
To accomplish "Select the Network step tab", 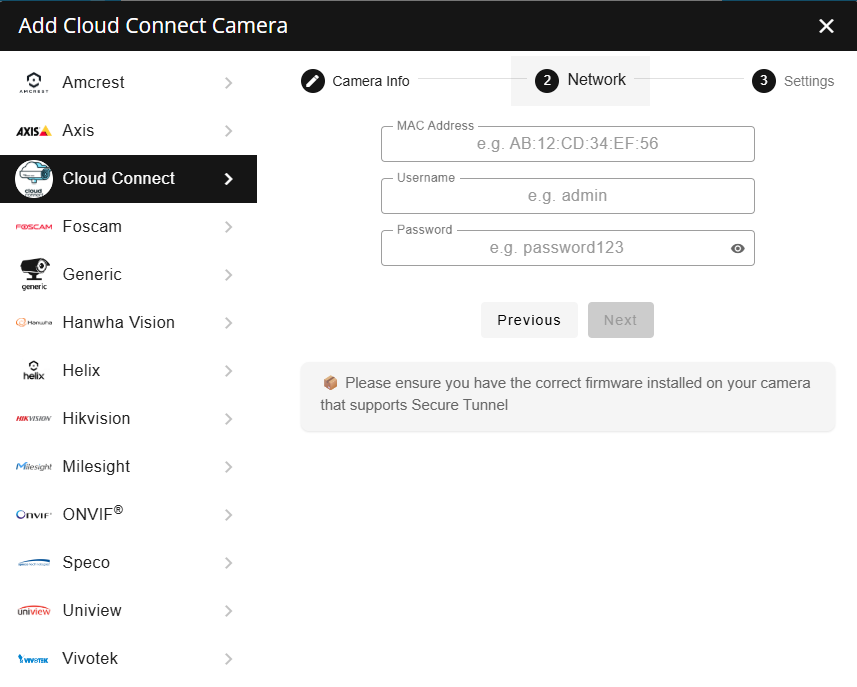I will (580, 80).
